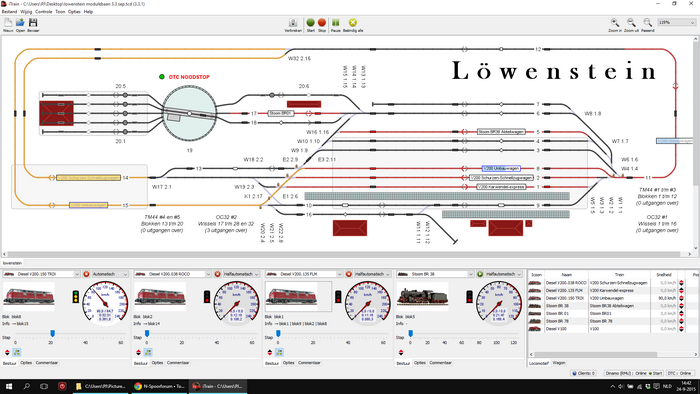Toggle the function light icon in V200.150 TRIX panel
Viewport: 700px width, 394px height.
click(x=17, y=352)
